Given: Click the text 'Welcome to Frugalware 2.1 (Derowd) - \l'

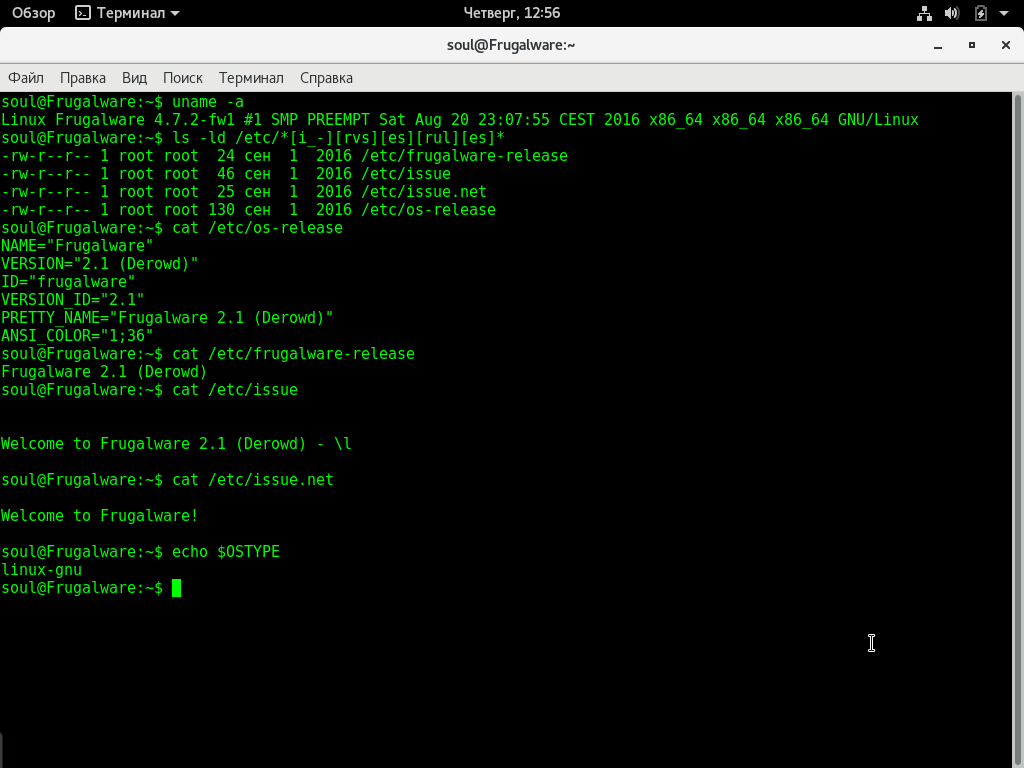Looking at the screenshot, I should 176,444.
